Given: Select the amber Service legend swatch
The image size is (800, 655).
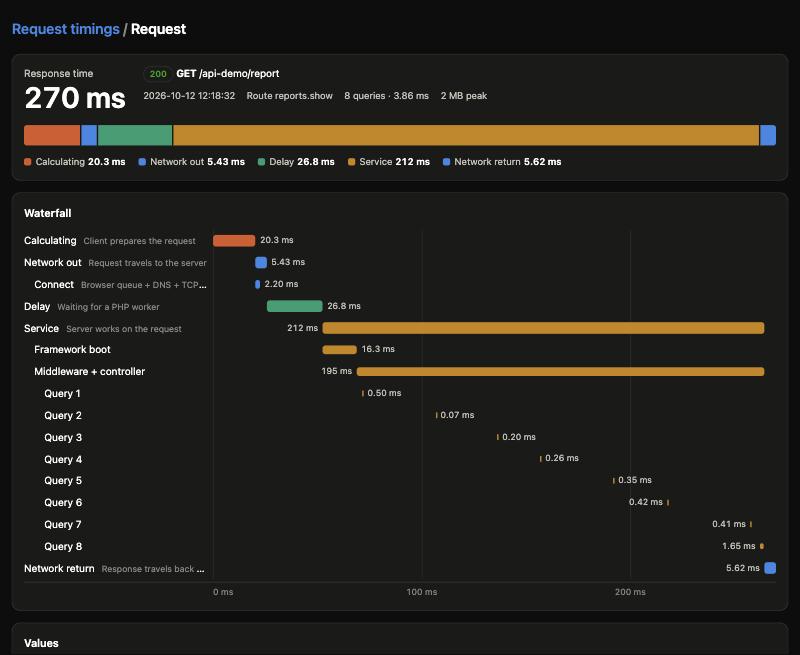Looking at the screenshot, I should tap(352, 162).
